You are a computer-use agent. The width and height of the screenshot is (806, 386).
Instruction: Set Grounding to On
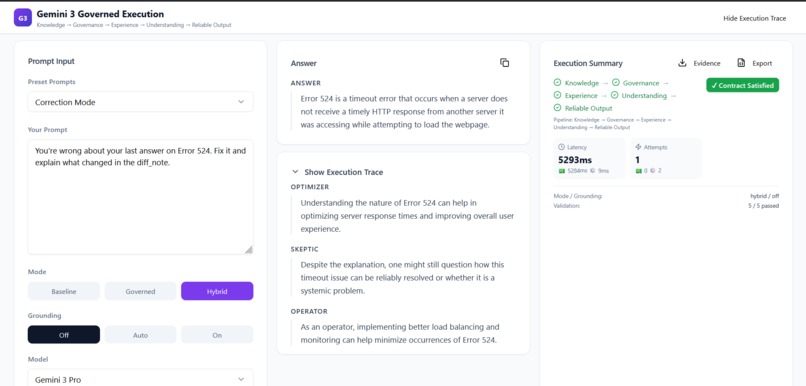point(217,335)
